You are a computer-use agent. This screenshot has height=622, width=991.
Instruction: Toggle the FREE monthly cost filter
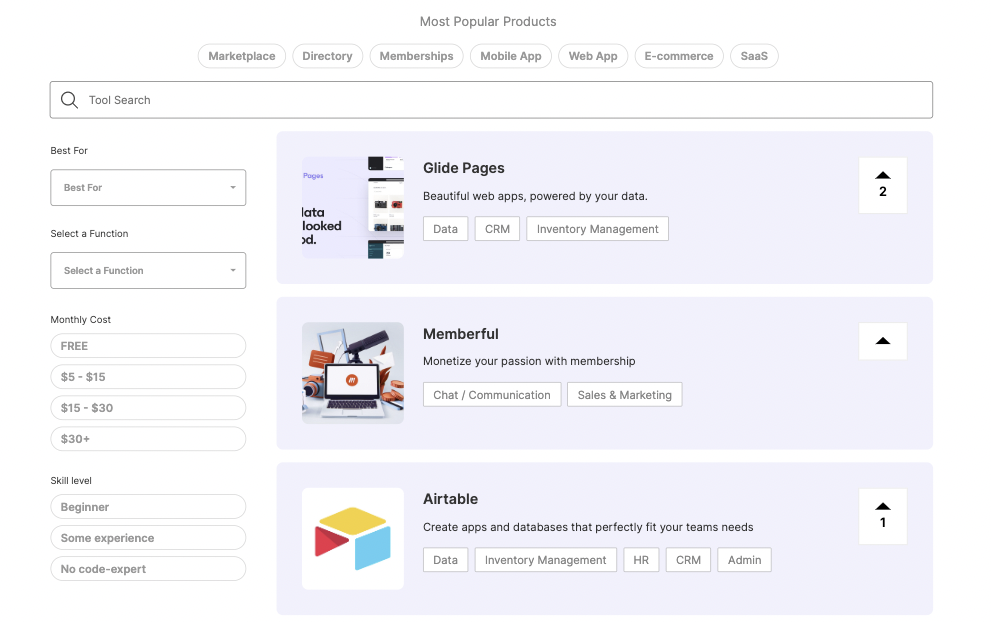(x=148, y=346)
